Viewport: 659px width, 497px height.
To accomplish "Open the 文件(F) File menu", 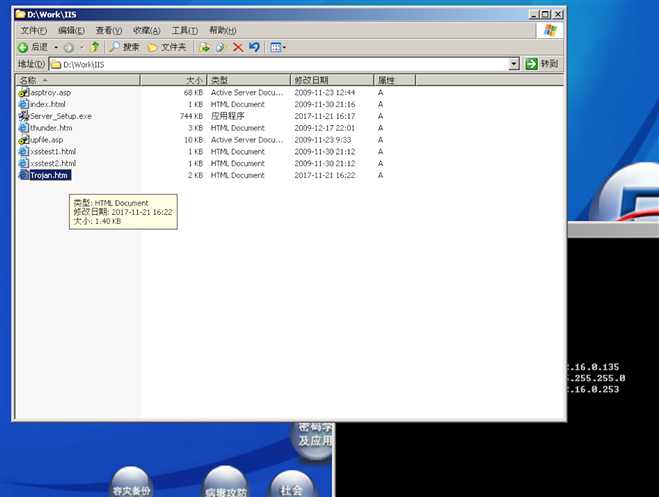I will pos(34,30).
